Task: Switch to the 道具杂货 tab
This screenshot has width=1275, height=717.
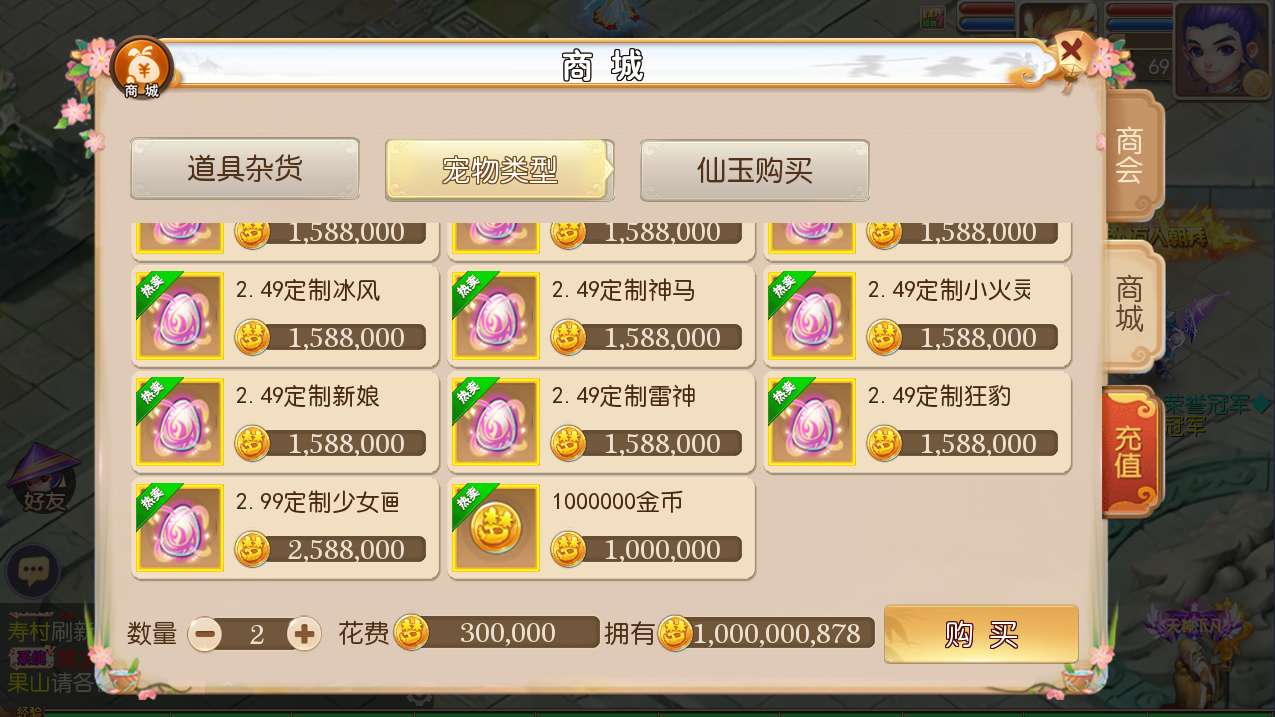Action: pos(245,169)
